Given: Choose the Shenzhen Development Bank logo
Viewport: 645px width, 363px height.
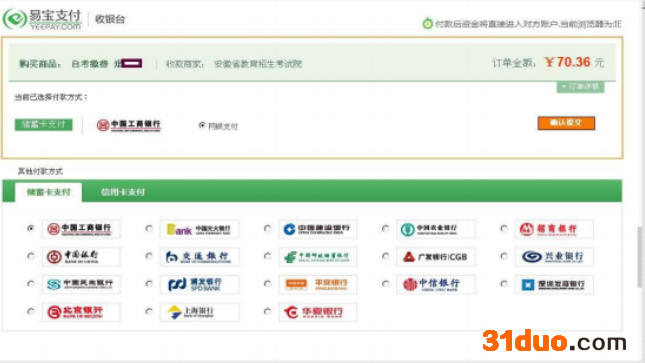Looking at the screenshot, I should 554,284.
